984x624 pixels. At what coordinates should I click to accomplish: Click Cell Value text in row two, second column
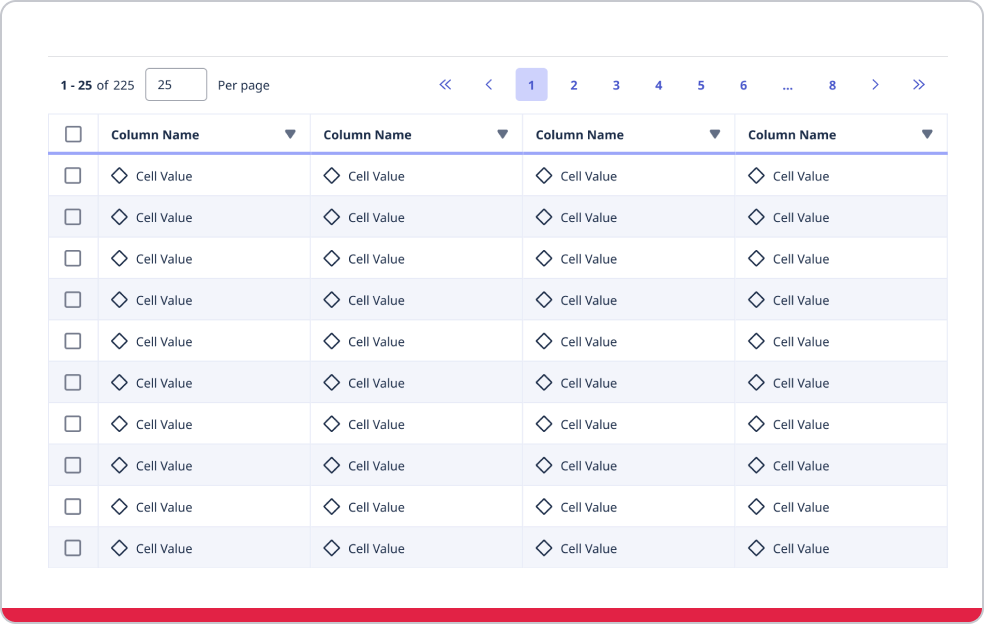click(x=377, y=218)
